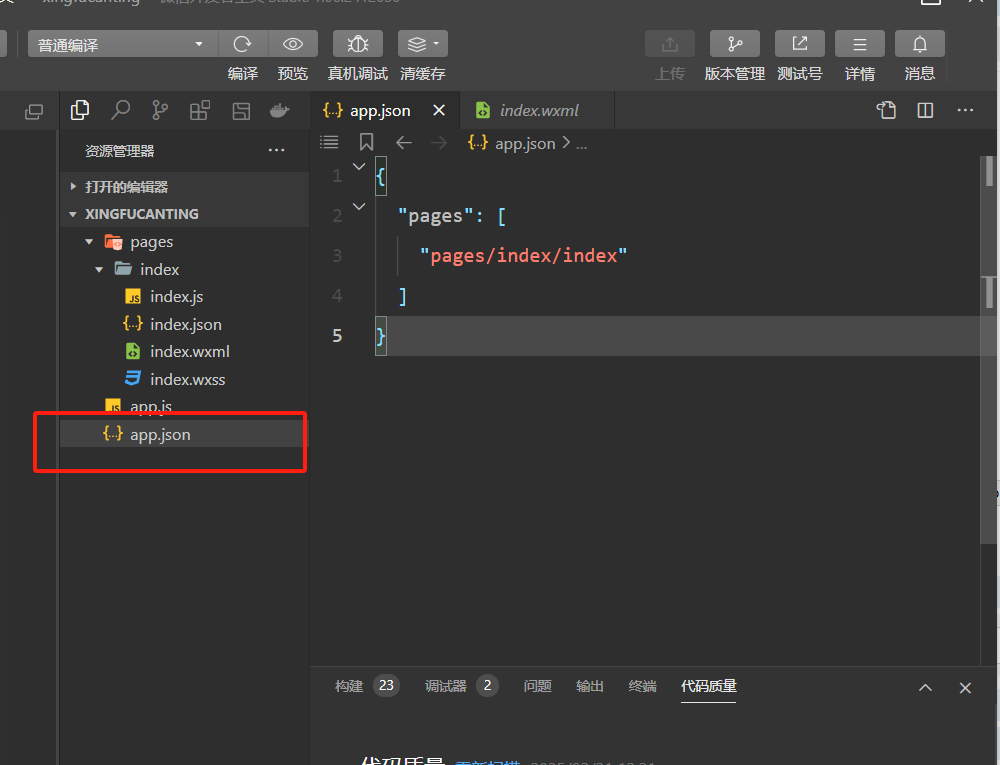Switch to the 调试器 panel tab
The width and height of the screenshot is (1000, 765).
(x=461, y=686)
